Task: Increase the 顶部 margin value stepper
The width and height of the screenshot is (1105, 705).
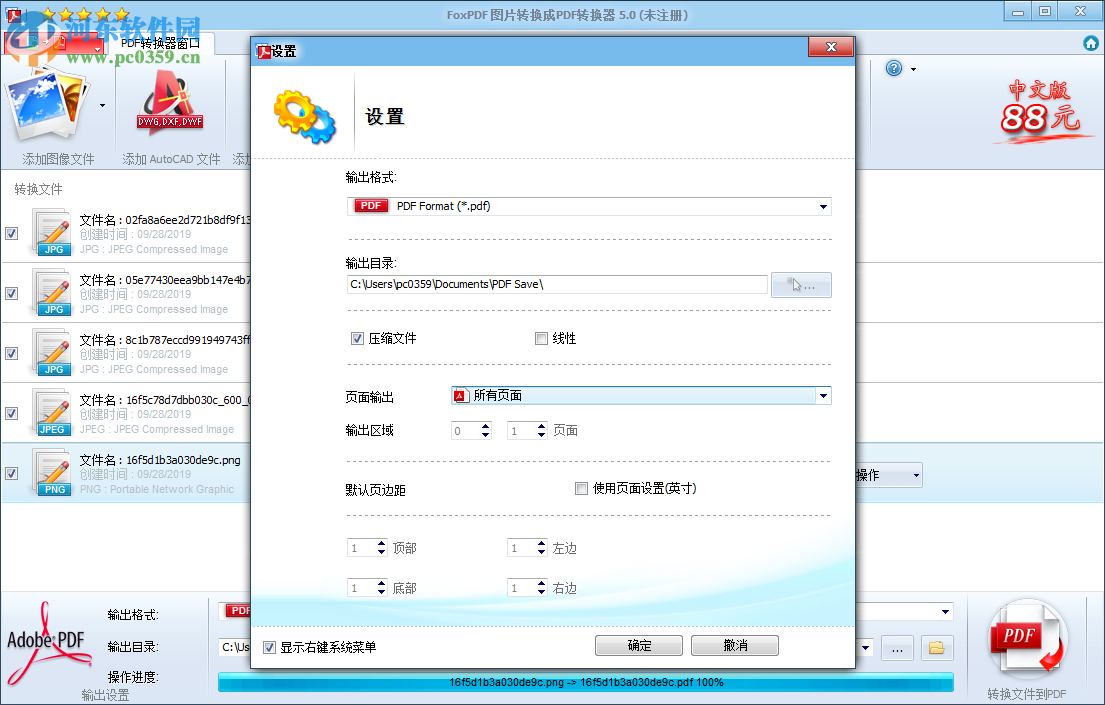Action: point(379,543)
